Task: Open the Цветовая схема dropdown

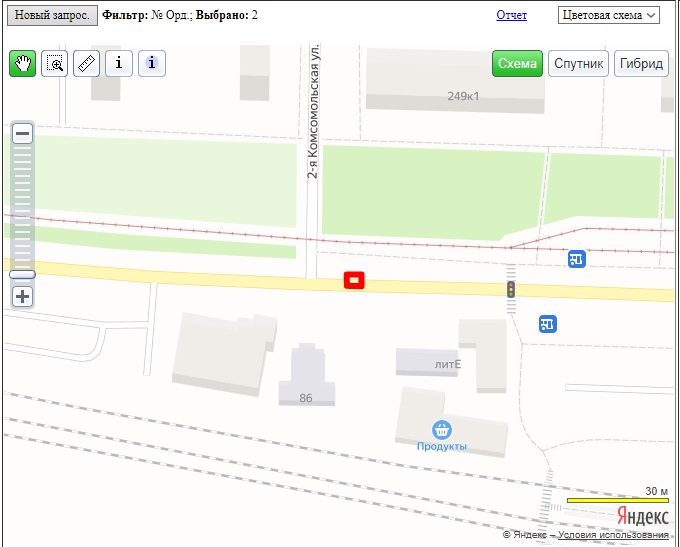Action: tap(609, 15)
